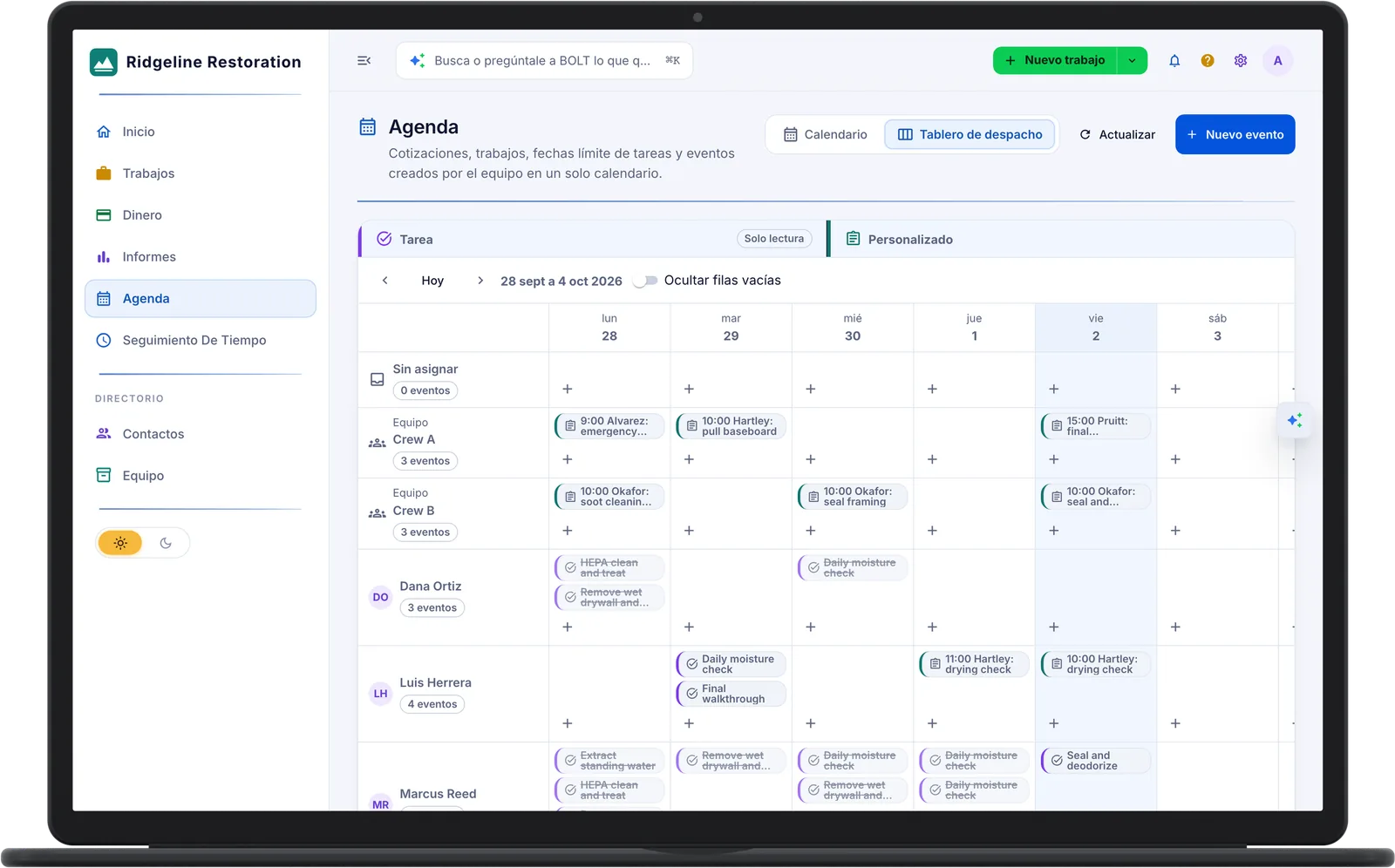
Task: Toggle Ocultar filas vacías switch
Action: tap(645, 281)
